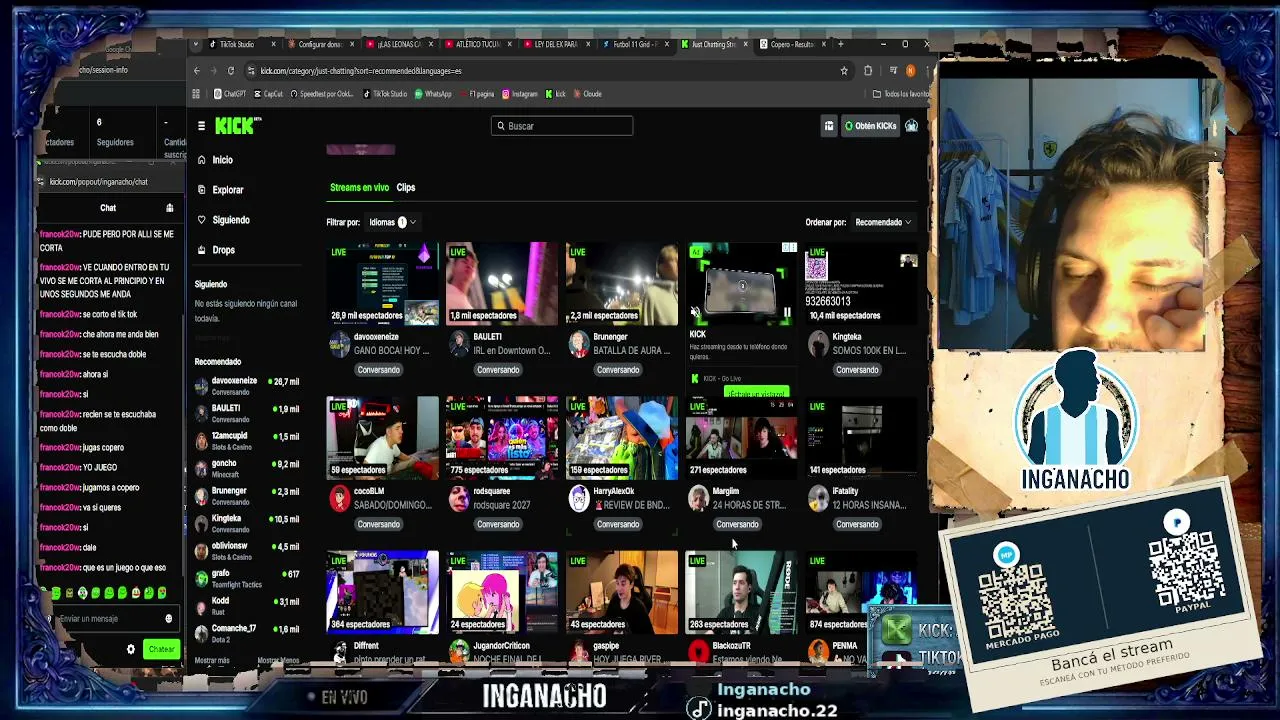Open the browser extensions puzzle icon
The width and height of the screenshot is (1280, 720).
click(868, 71)
